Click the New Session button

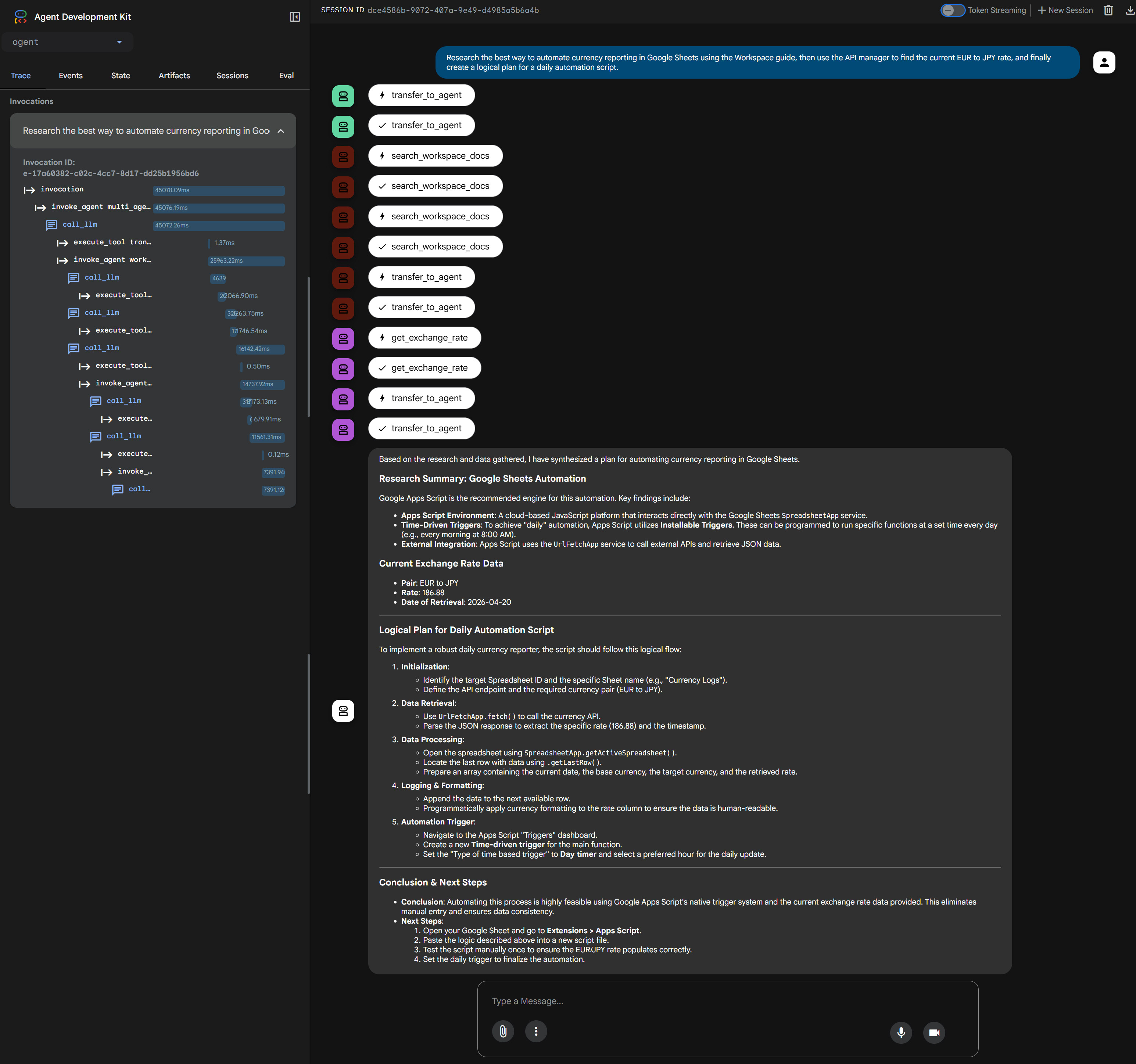1065,10
